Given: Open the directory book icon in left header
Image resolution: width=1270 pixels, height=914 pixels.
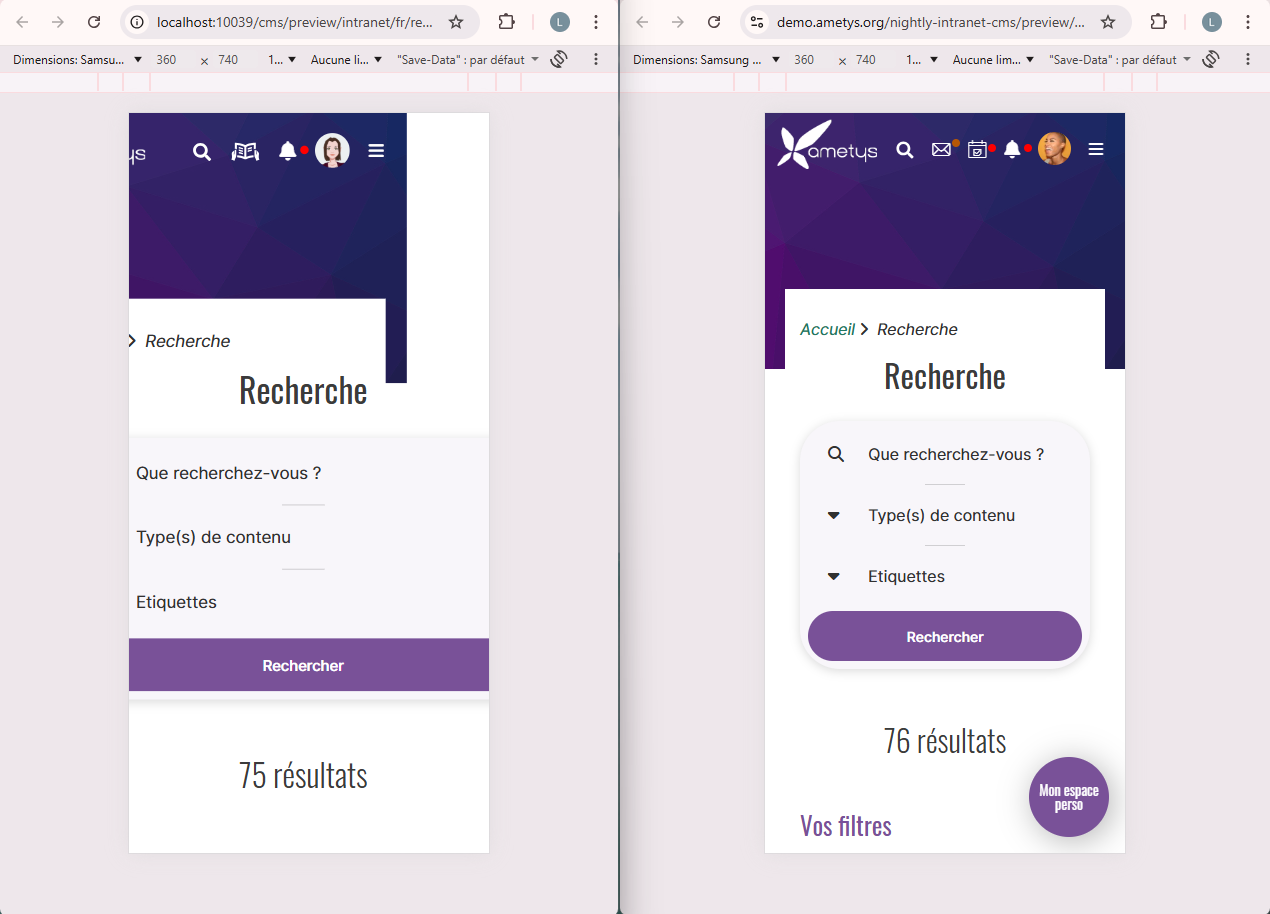Looking at the screenshot, I should [245, 152].
